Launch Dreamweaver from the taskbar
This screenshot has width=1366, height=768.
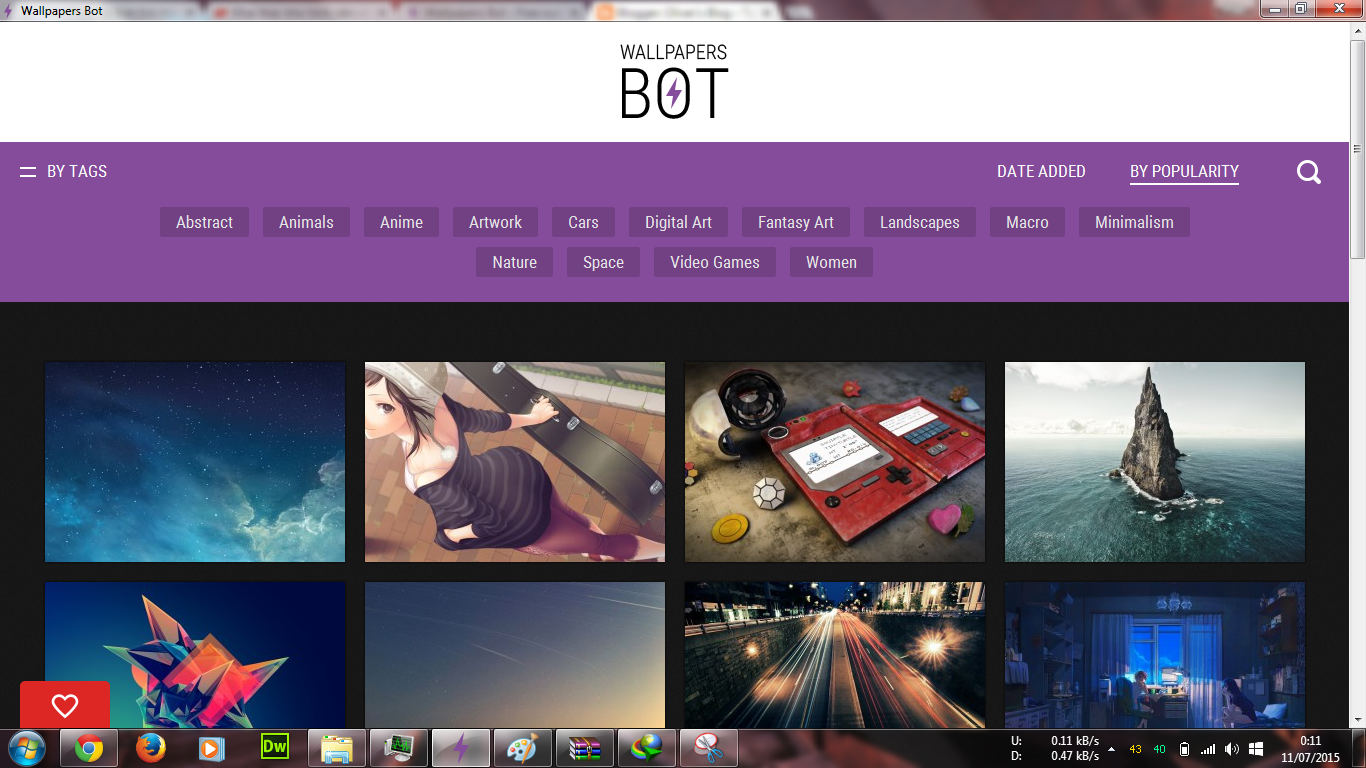(273, 747)
